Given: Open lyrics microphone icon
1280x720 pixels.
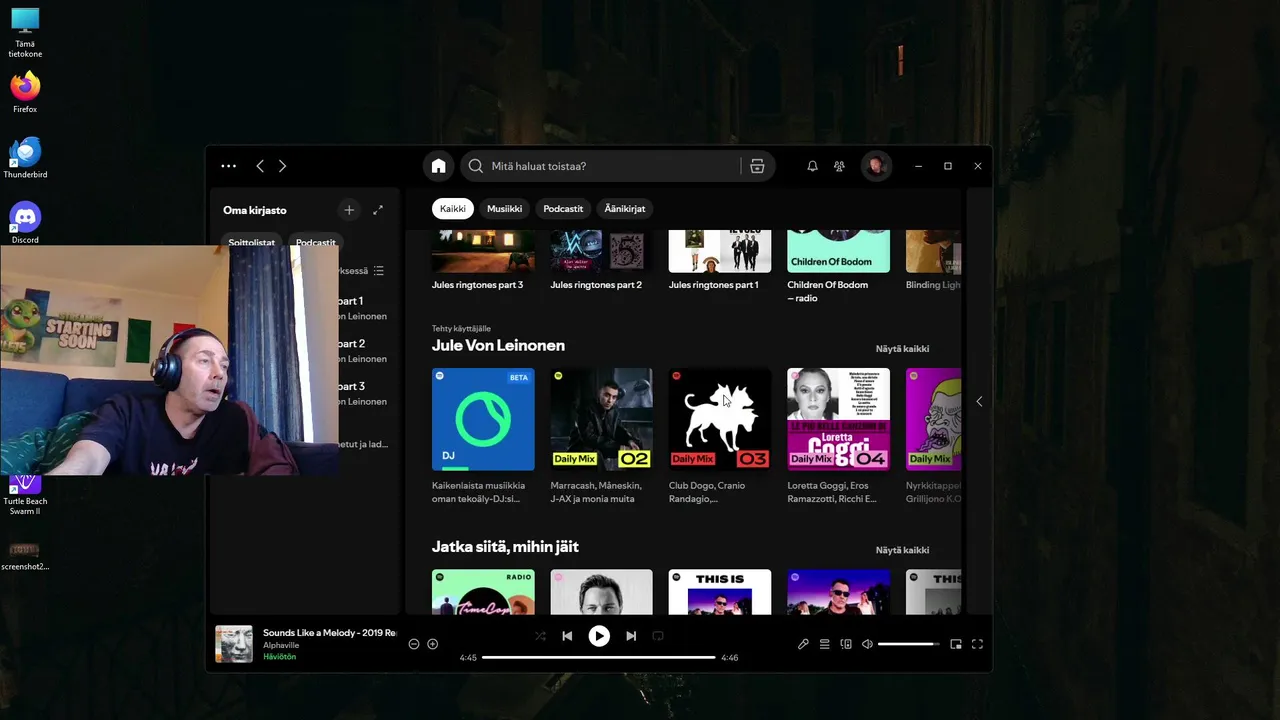Looking at the screenshot, I should point(803,644).
